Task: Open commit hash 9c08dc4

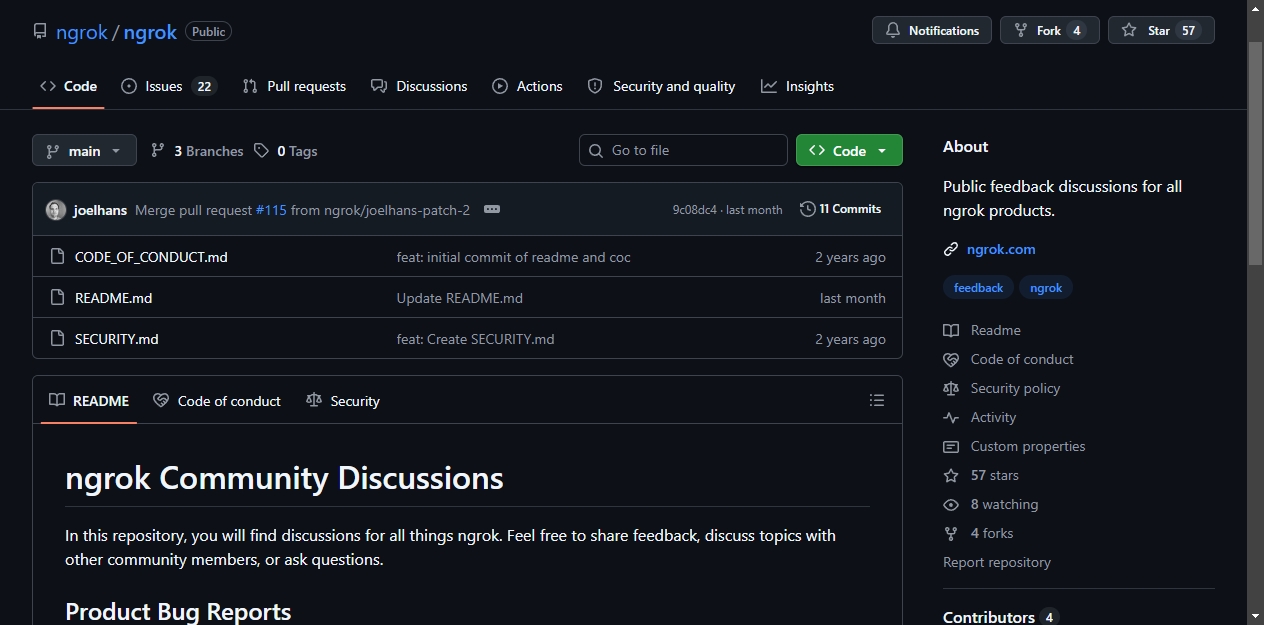Action: pos(694,210)
